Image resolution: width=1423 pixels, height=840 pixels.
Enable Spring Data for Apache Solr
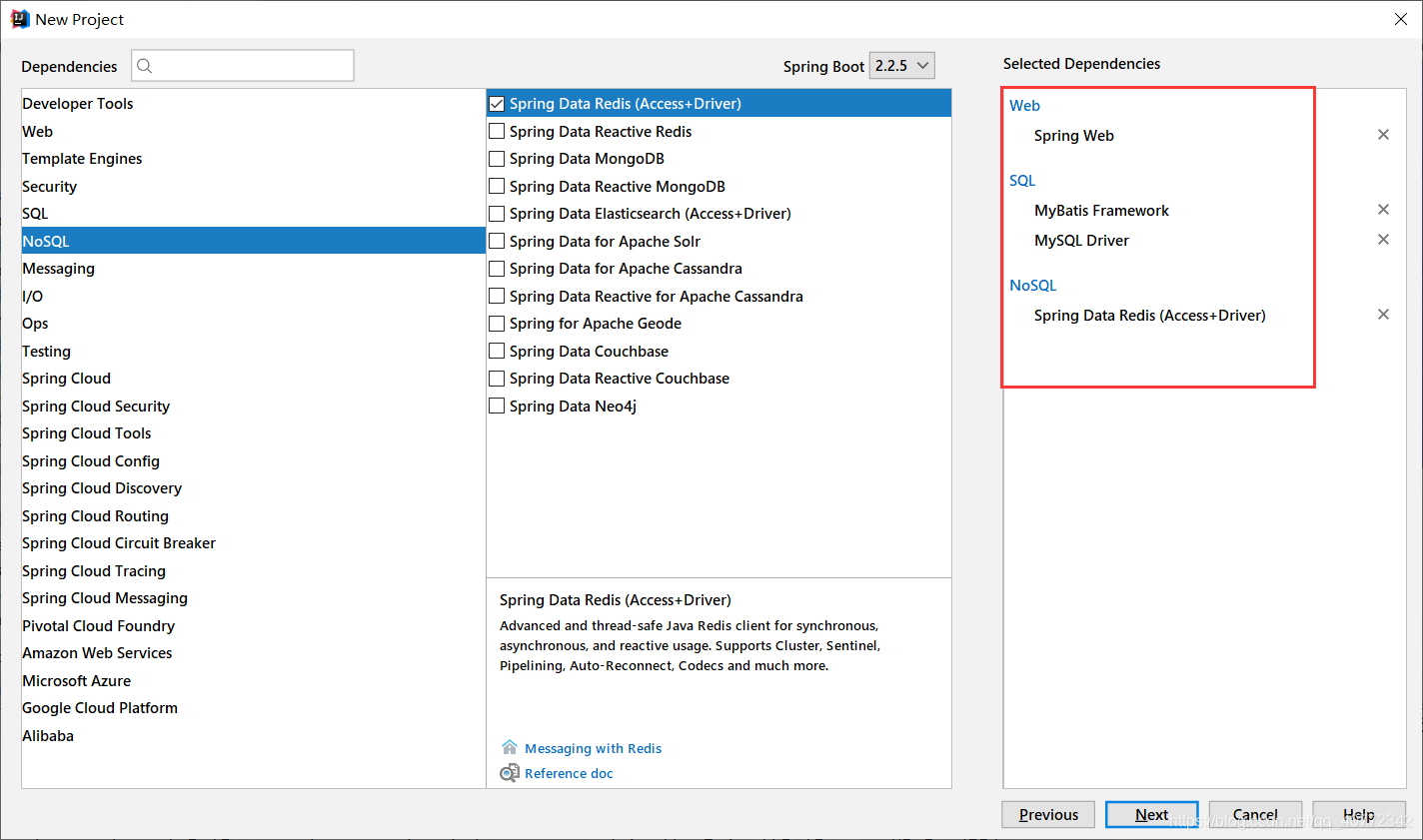click(497, 241)
